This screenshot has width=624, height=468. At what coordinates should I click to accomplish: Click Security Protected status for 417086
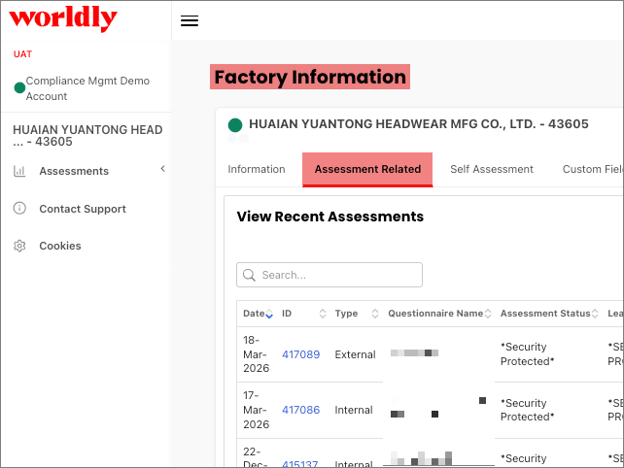coord(527,410)
